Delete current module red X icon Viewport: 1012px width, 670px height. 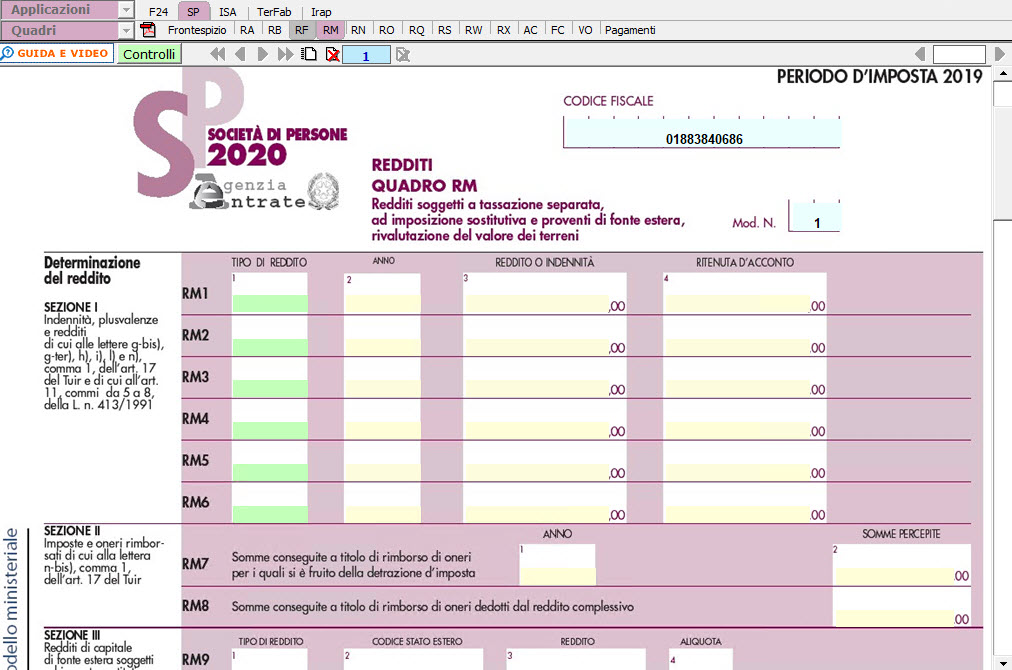(x=332, y=55)
